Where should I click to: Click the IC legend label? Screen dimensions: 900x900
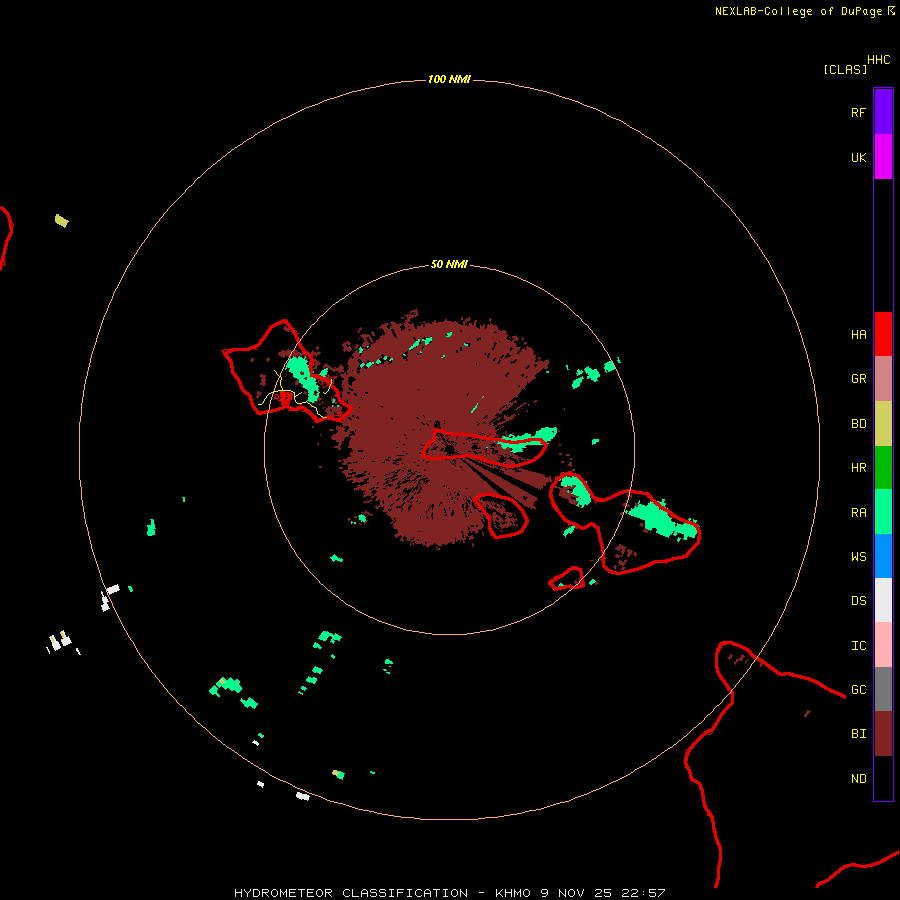pyautogui.click(x=858, y=646)
